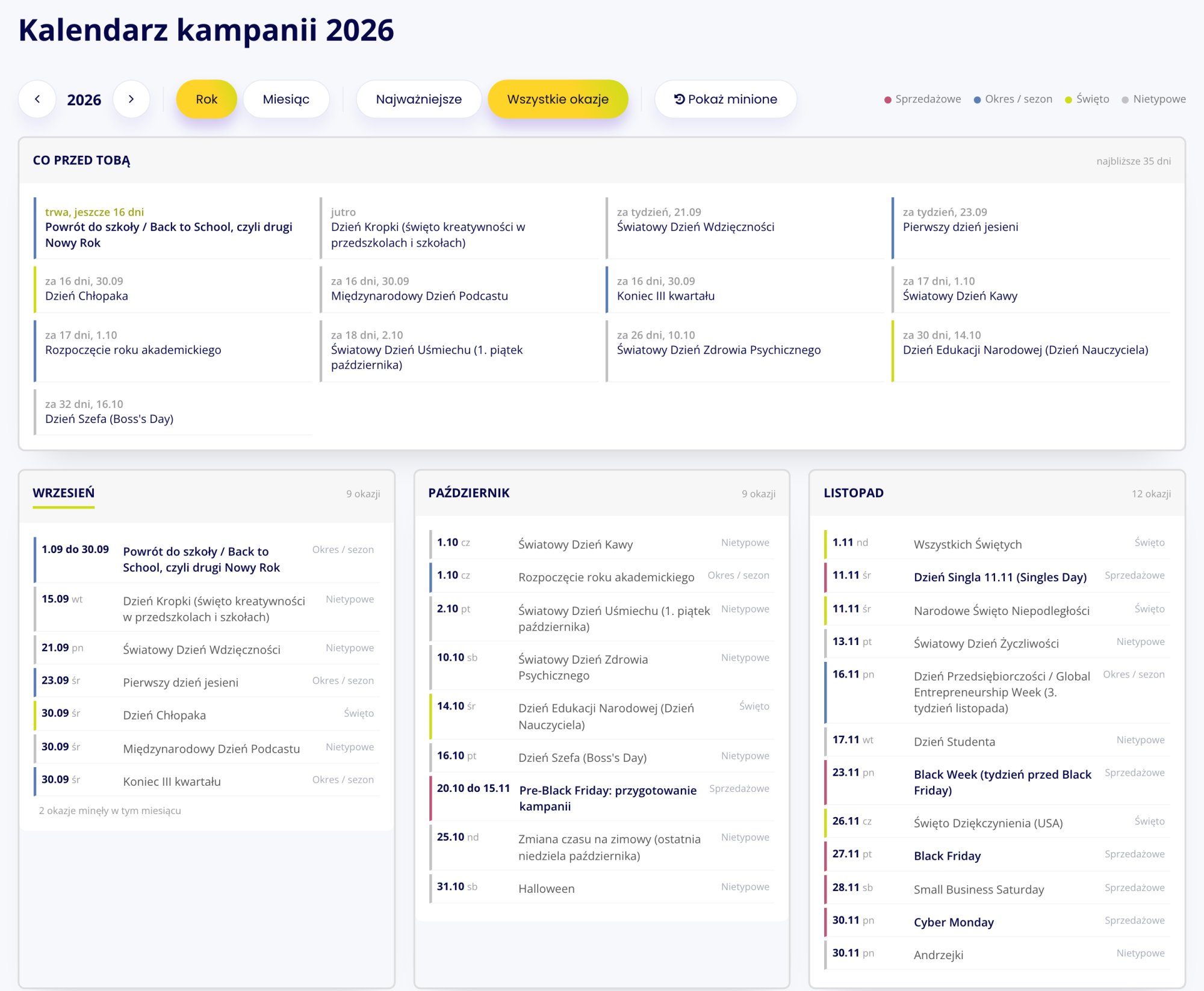Click the LISTOPAD month heading

[x=854, y=493]
